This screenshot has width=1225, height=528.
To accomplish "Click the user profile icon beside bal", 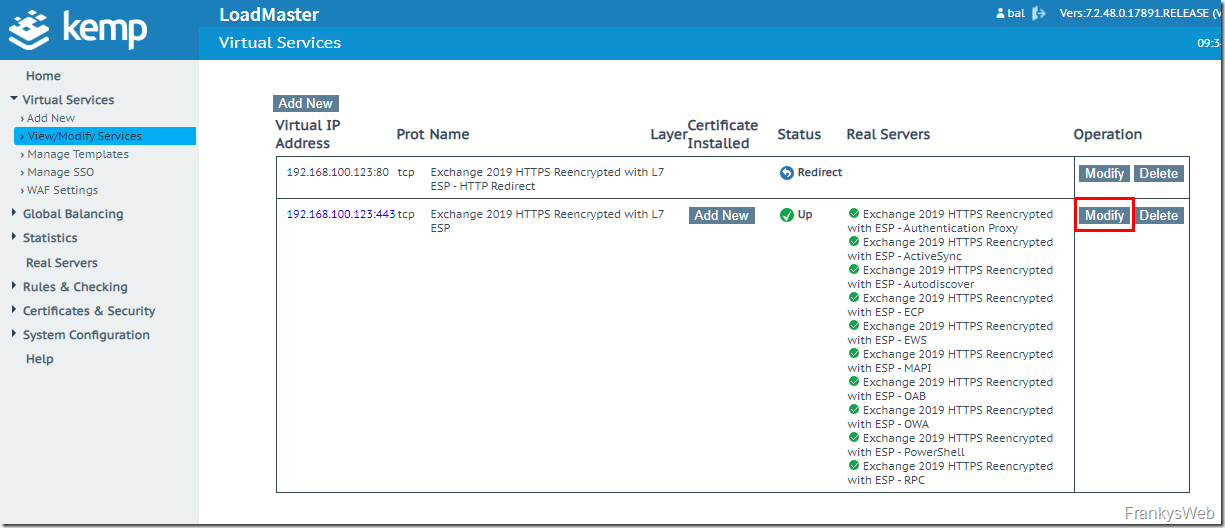I will pyautogui.click(x=999, y=14).
